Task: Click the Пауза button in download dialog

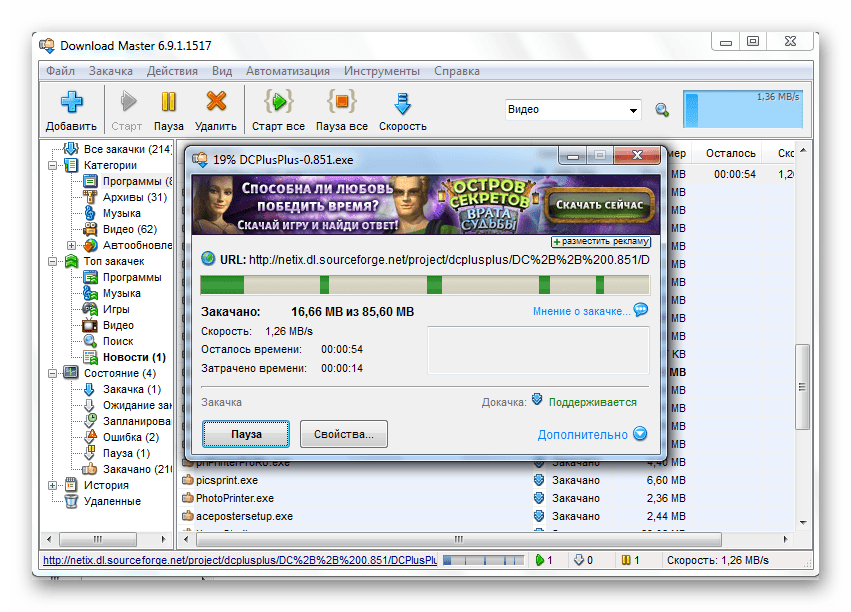Action: 246,434
